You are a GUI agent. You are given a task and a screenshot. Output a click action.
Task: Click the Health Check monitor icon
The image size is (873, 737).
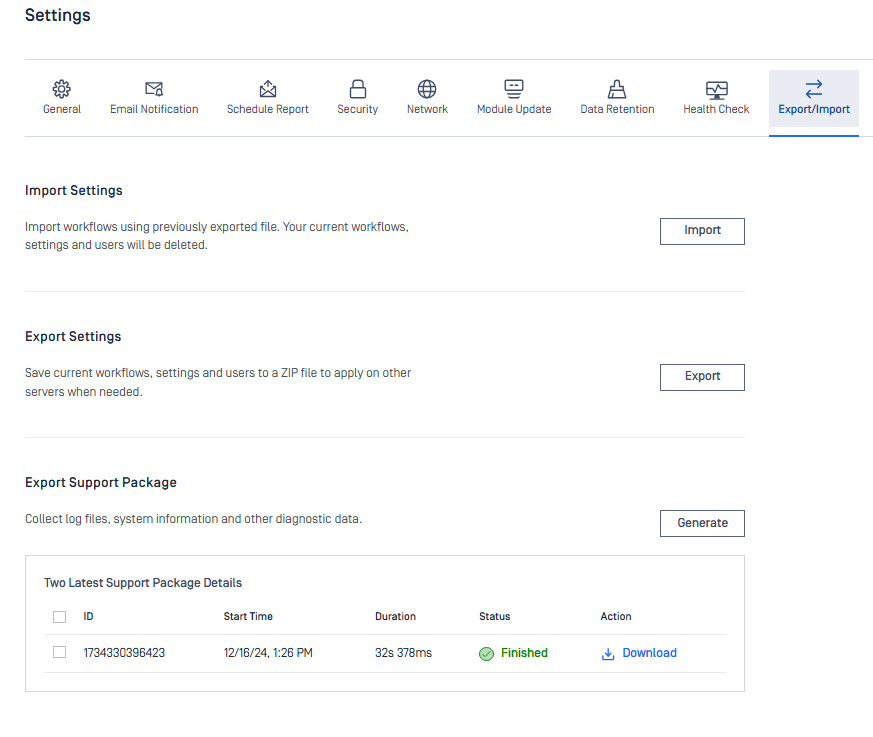(716, 89)
